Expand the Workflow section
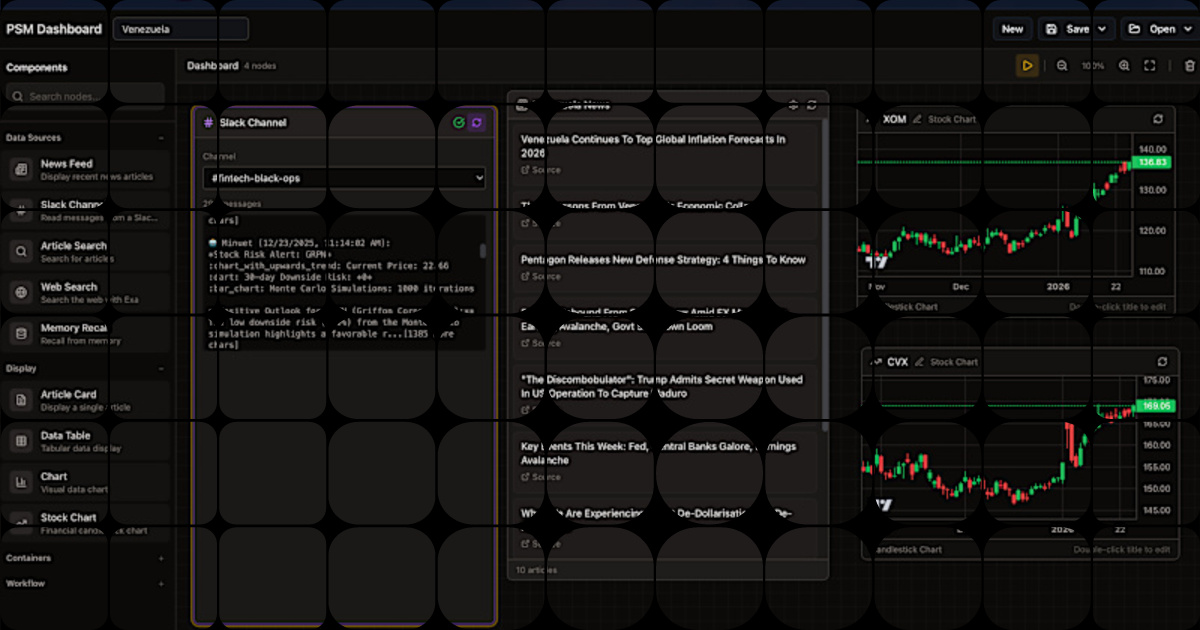Viewport: 1200px width, 630px height. (161, 583)
